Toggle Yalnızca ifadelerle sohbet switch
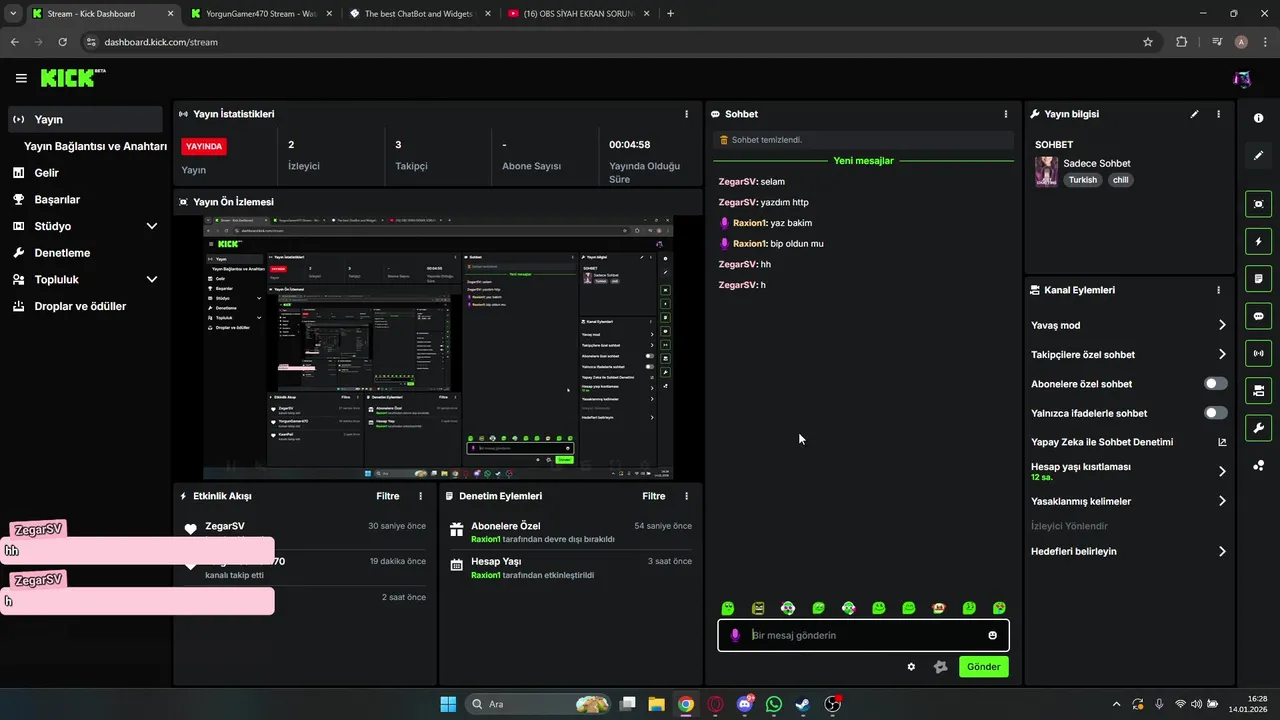The image size is (1280, 720). [x=1216, y=413]
